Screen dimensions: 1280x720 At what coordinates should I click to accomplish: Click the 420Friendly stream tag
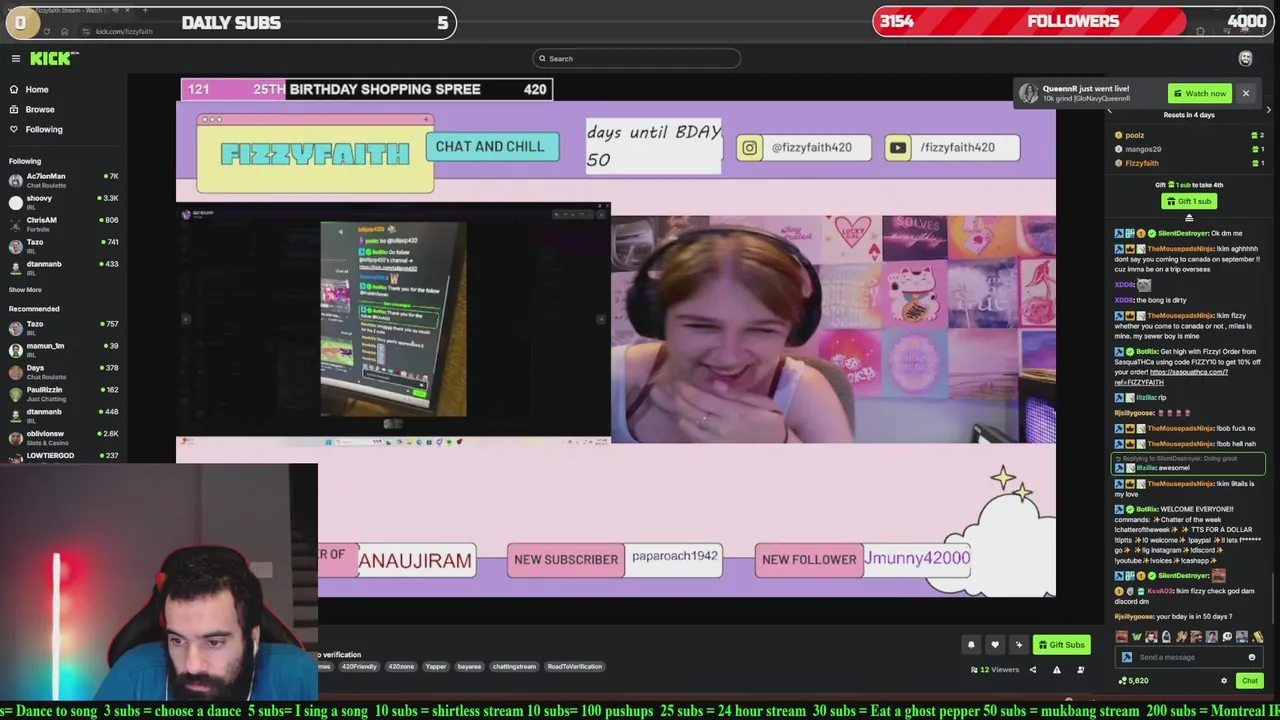pyautogui.click(x=359, y=667)
